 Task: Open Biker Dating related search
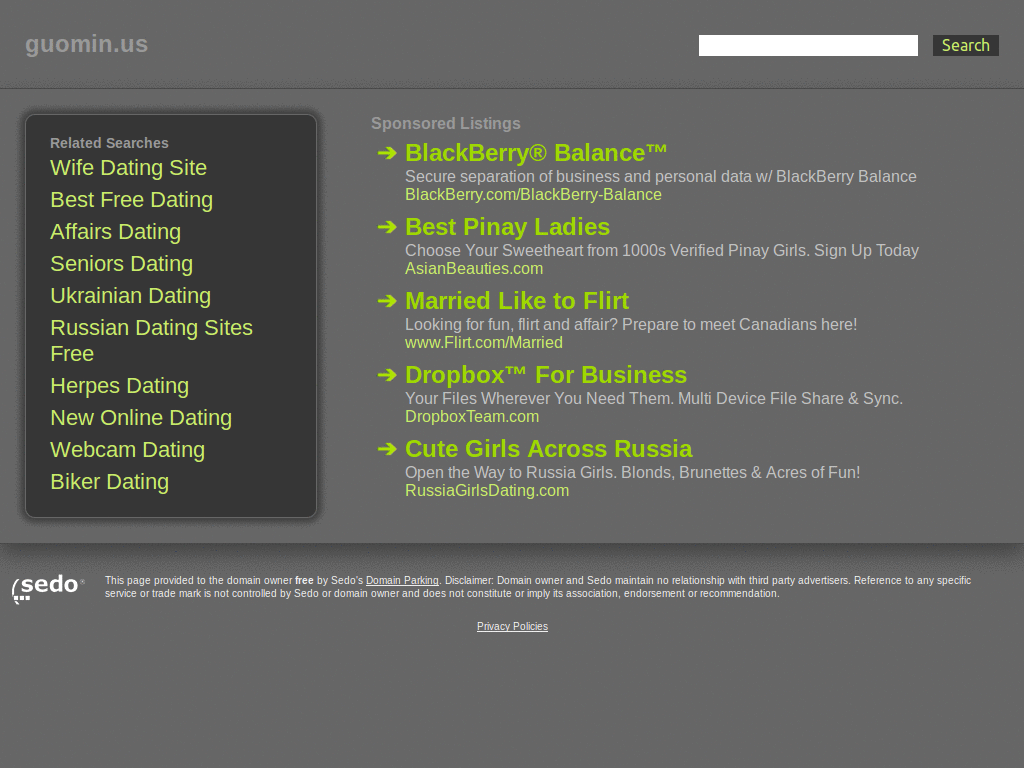(110, 482)
